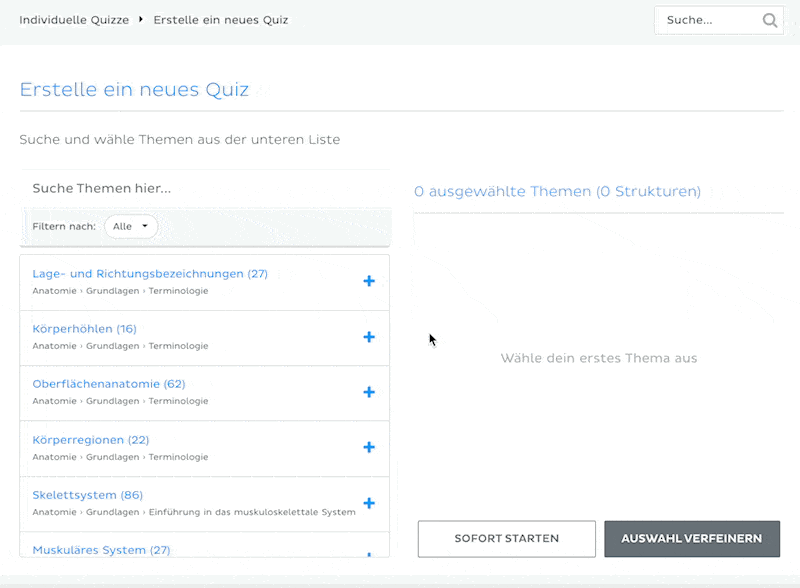This screenshot has width=800, height=588.
Task: Add Lage- und Richtungsbezeichnungen topic with plus
Action: [369, 281]
